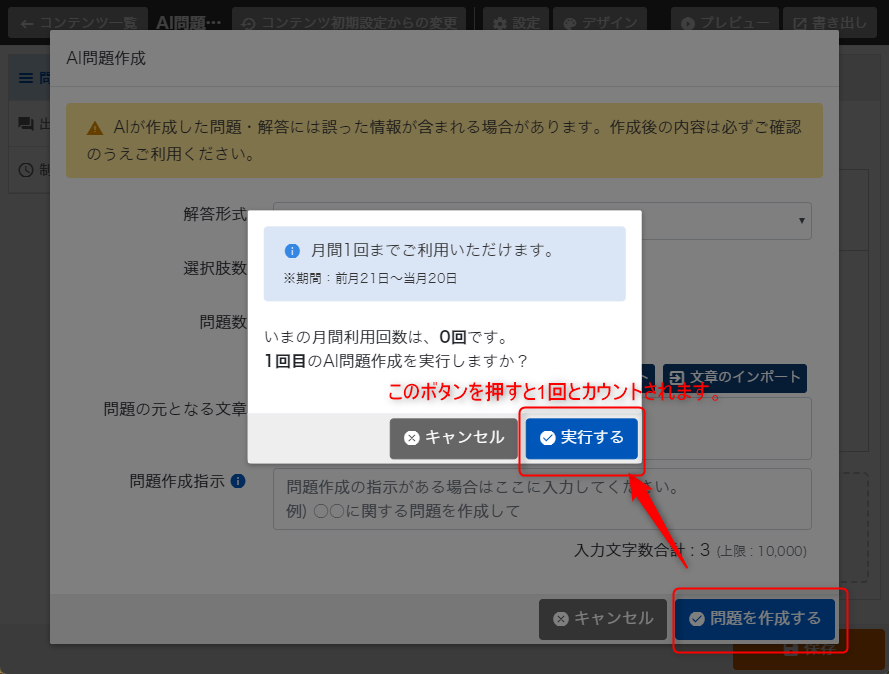The image size is (889, 674).
Task: Click the 問題を作成する button
Action: click(x=757, y=619)
